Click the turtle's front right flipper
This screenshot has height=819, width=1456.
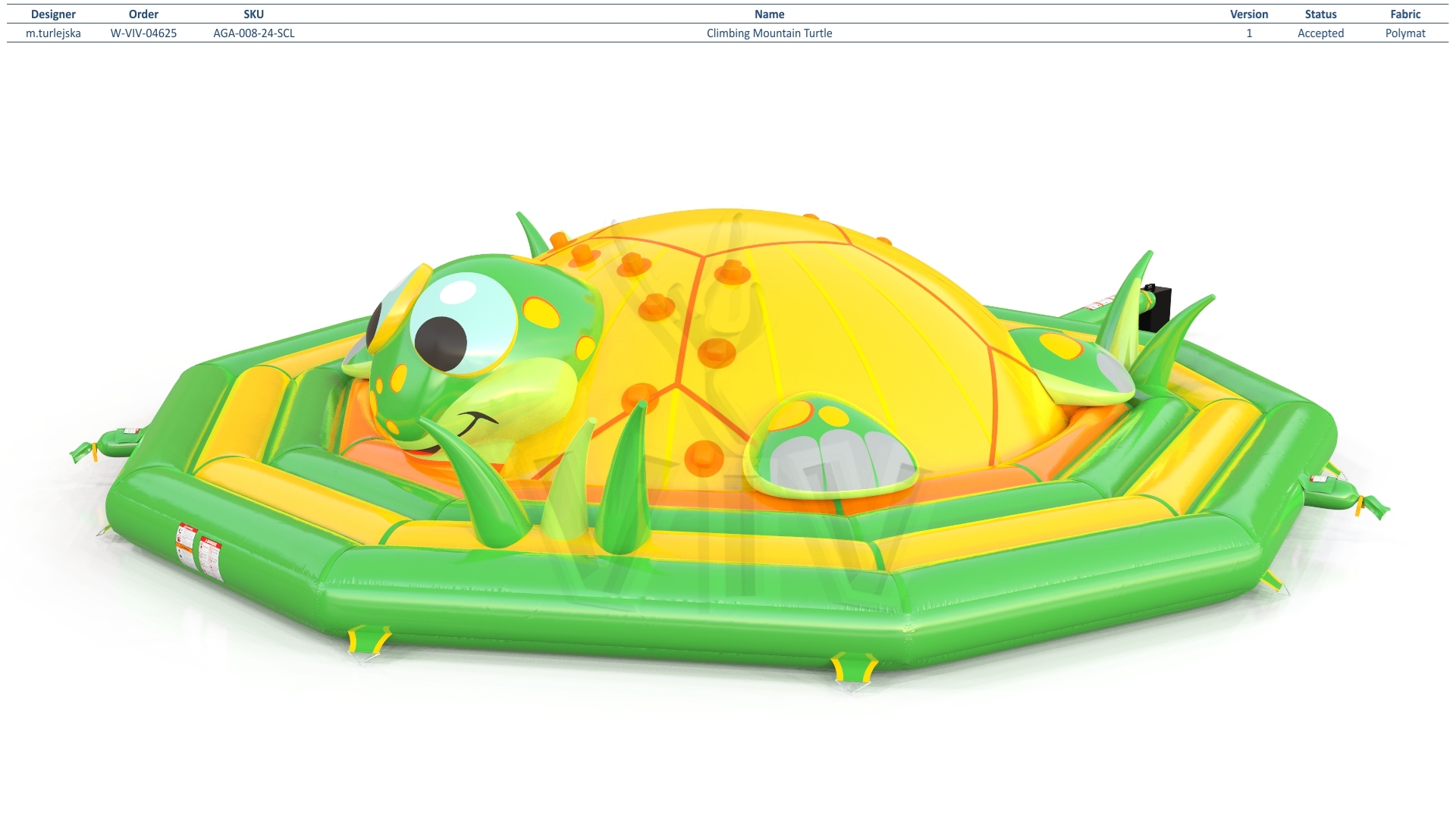click(832, 445)
